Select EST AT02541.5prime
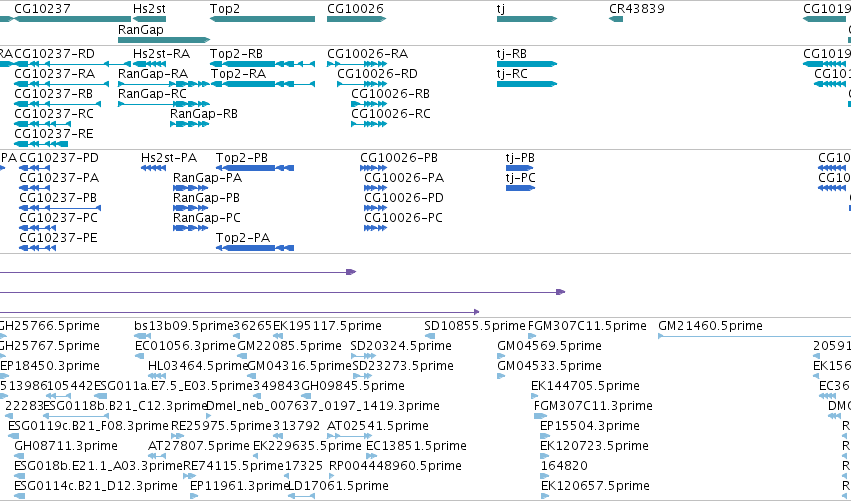 (378, 427)
